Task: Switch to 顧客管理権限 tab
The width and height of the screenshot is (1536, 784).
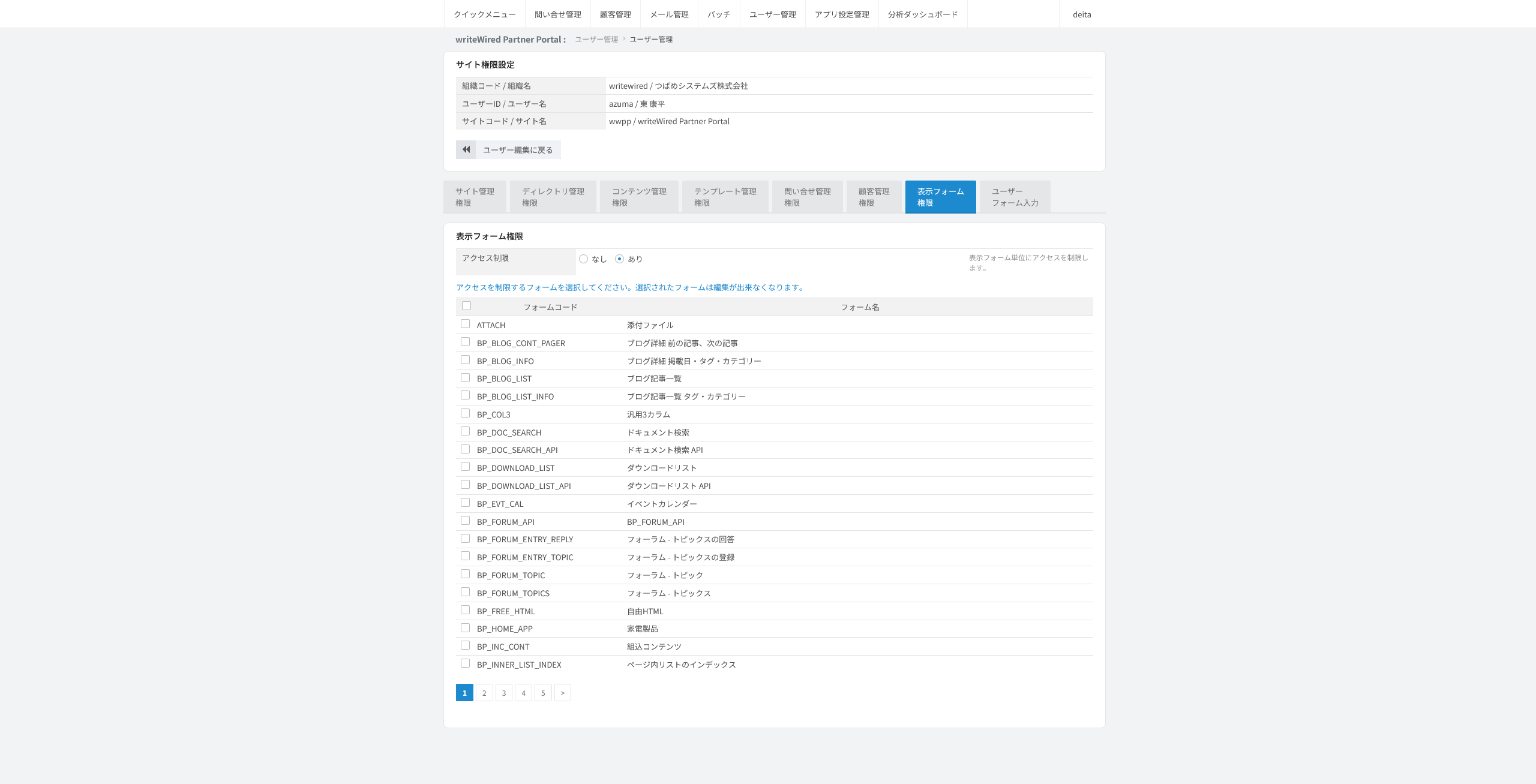Action: [x=874, y=197]
